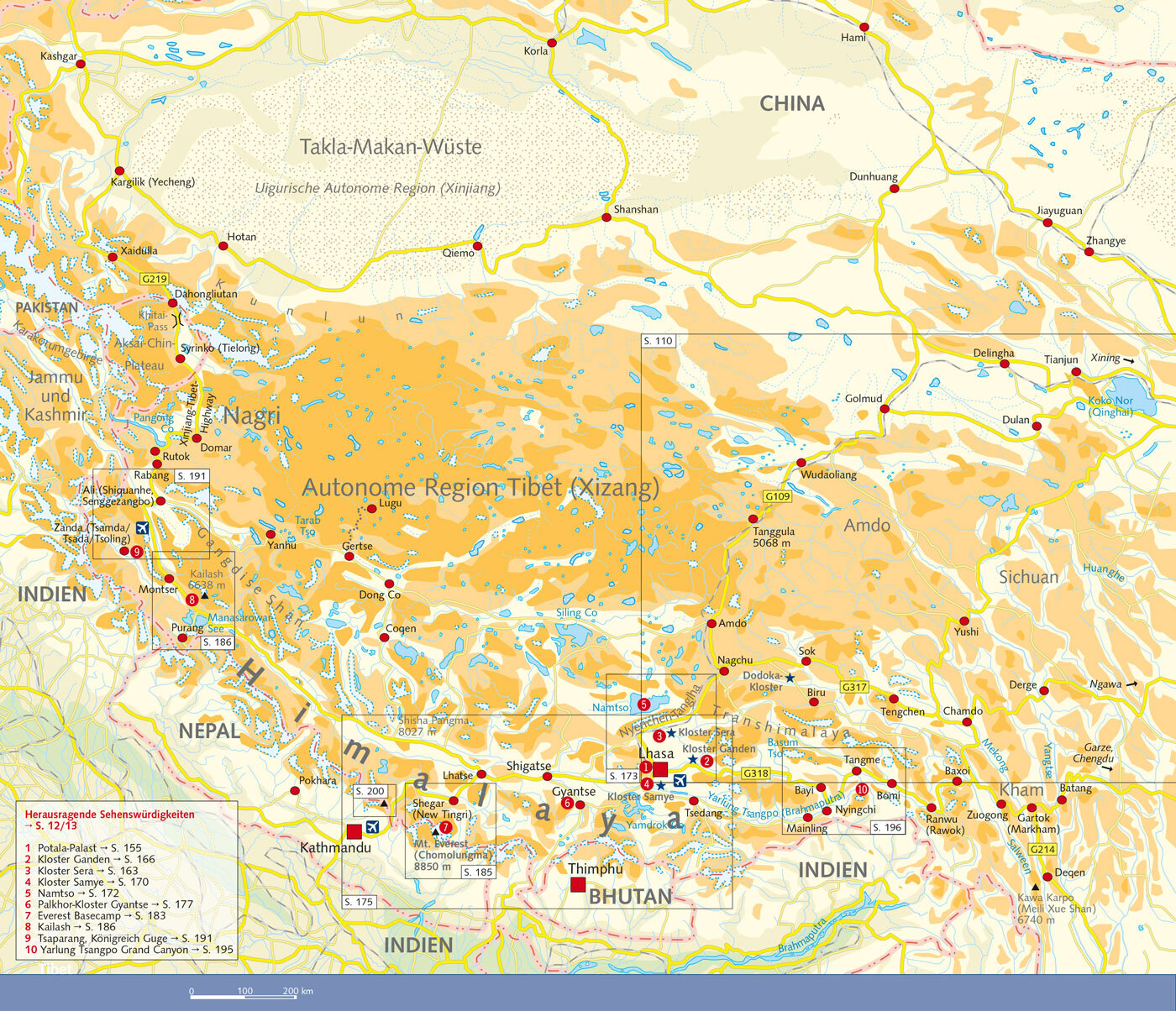The height and width of the screenshot is (1011, 1176).
Task: Select the Khitai-Pass symbol
Action: click(x=177, y=320)
